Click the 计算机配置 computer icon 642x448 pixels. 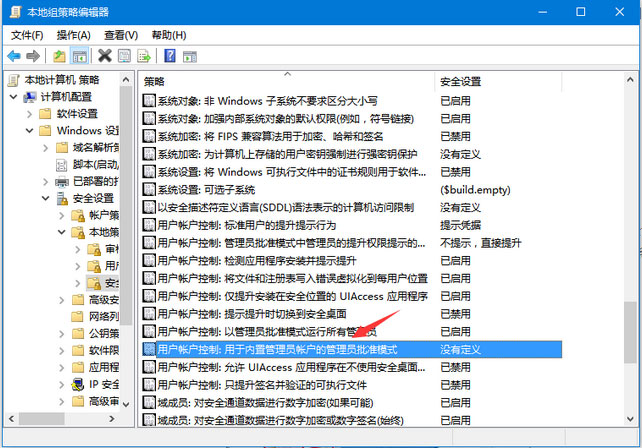[x=30, y=97]
